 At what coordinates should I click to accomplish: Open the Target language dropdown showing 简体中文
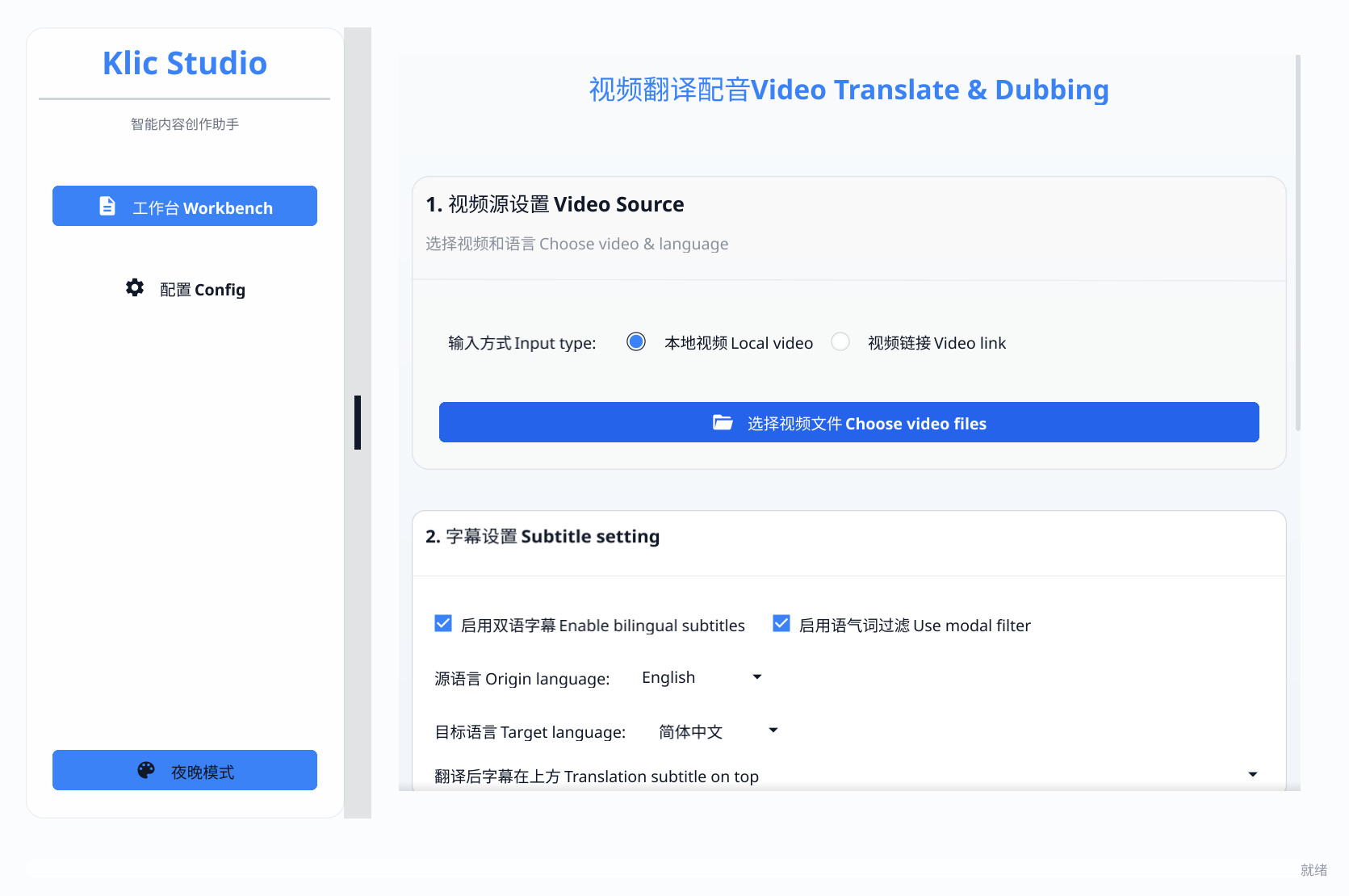(717, 731)
